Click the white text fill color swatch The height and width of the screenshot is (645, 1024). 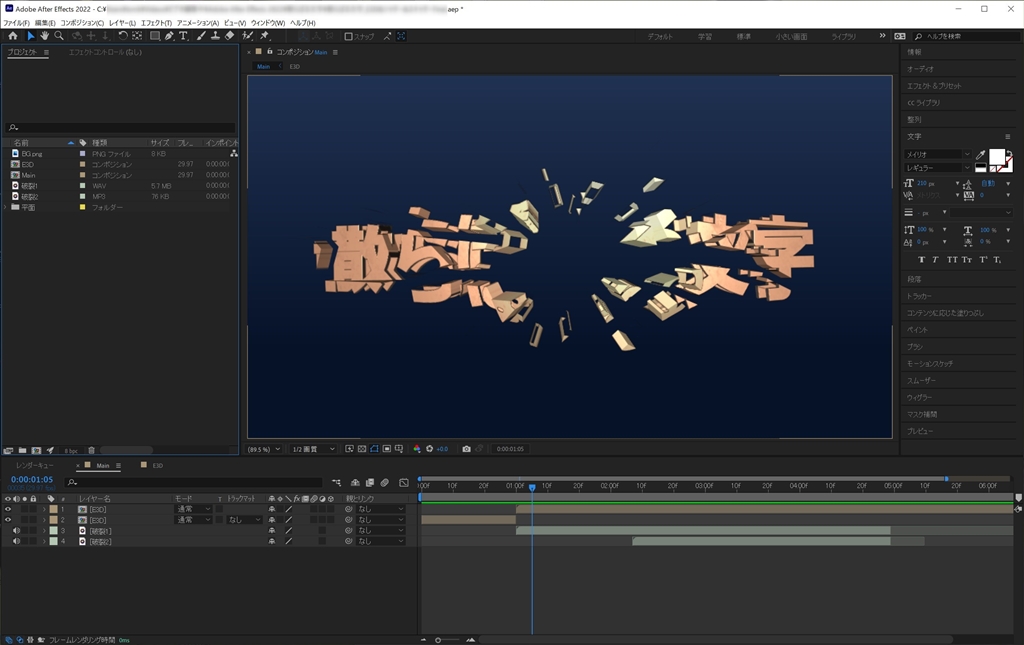(x=997, y=157)
